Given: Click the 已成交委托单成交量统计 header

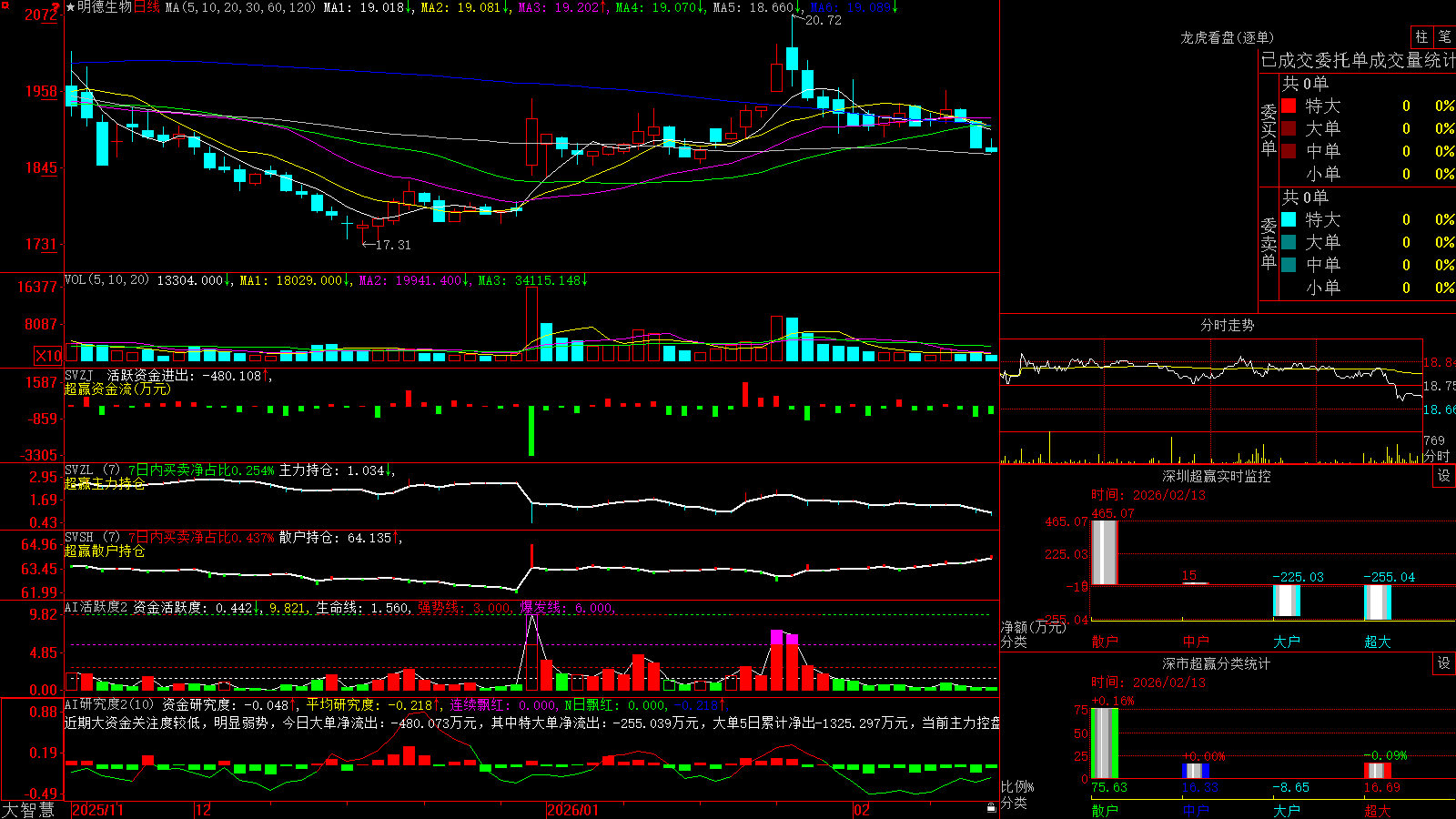Looking at the screenshot, I should pyautogui.click(x=1358, y=60).
